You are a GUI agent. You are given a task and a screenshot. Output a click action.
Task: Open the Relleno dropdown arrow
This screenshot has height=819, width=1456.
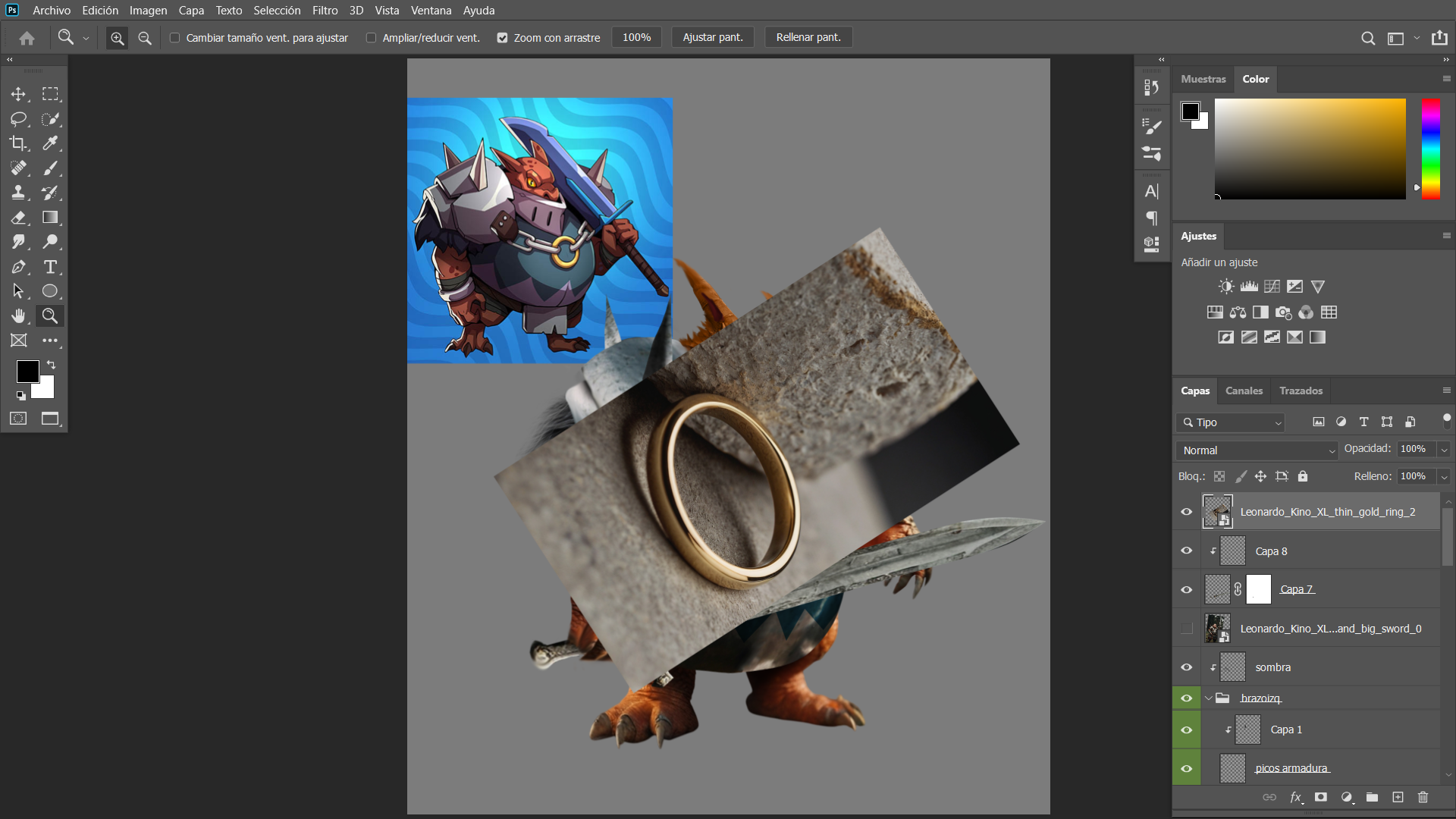click(x=1444, y=477)
